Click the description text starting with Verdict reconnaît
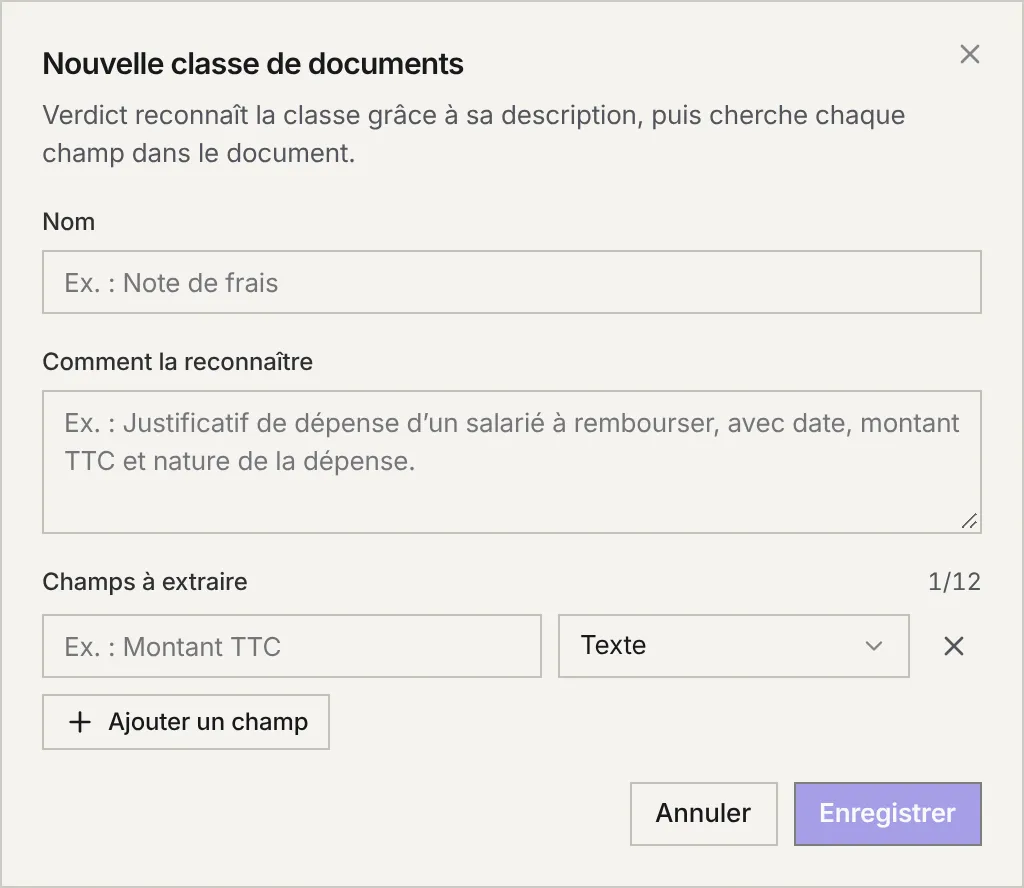1024x888 pixels. tap(473, 134)
